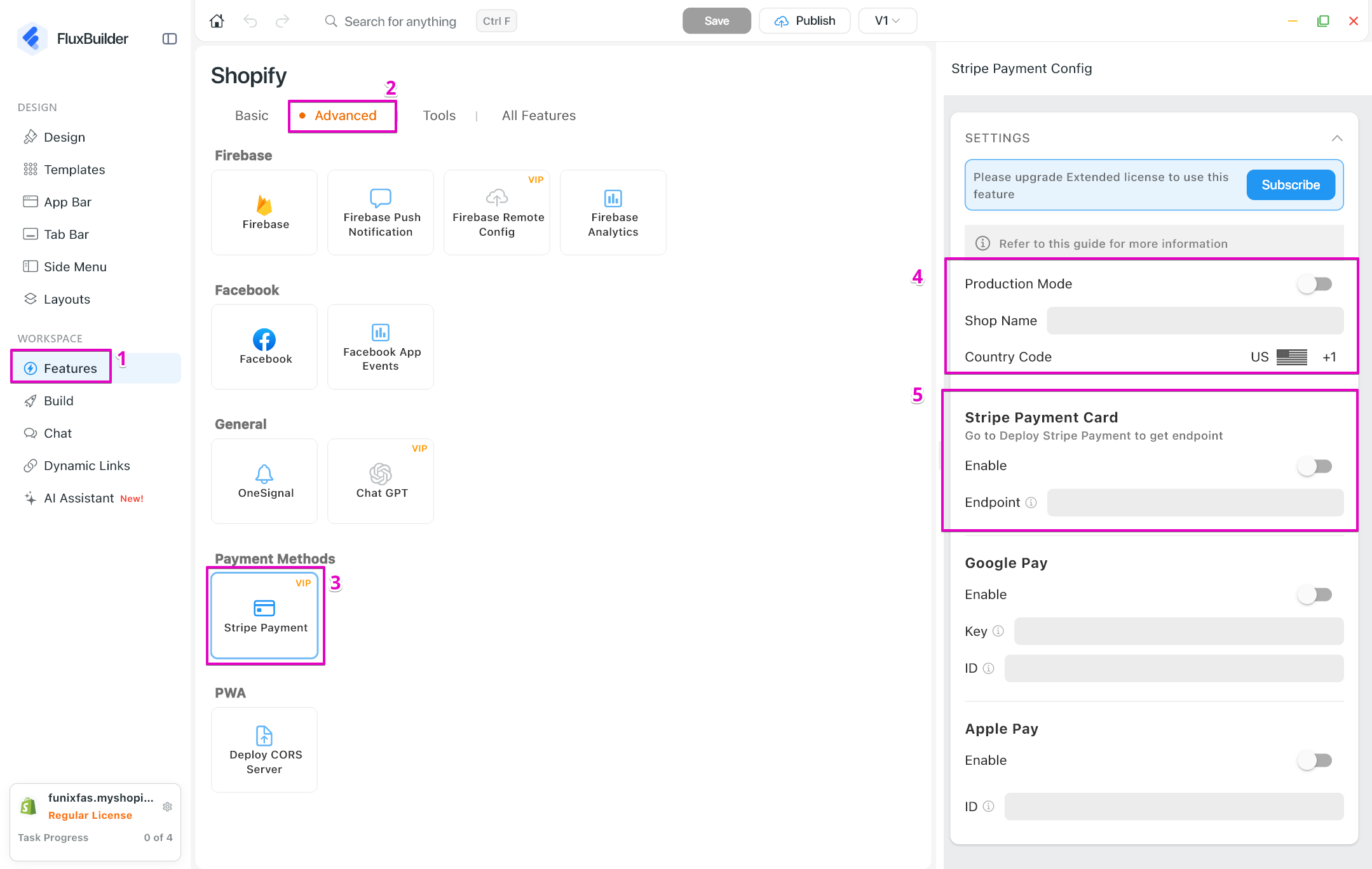This screenshot has height=869, width=1372.
Task: Open the Chat GPT feature card
Action: (x=381, y=481)
